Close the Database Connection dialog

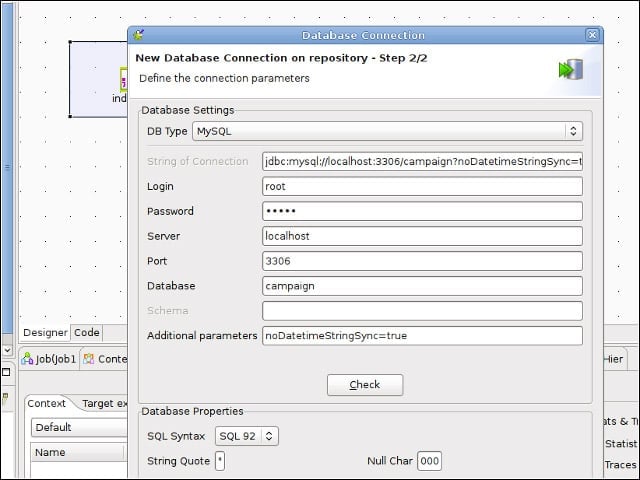(x=592, y=35)
